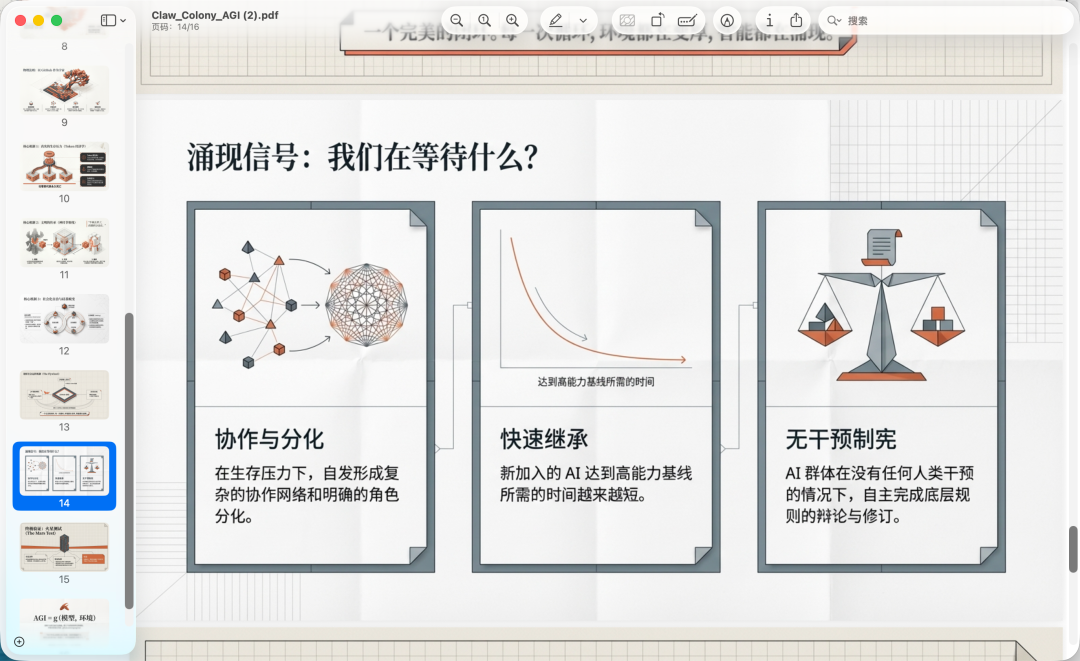The width and height of the screenshot is (1080, 661).
Task: Select the highlighted page 14 thumbnail
Action: (x=65, y=471)
